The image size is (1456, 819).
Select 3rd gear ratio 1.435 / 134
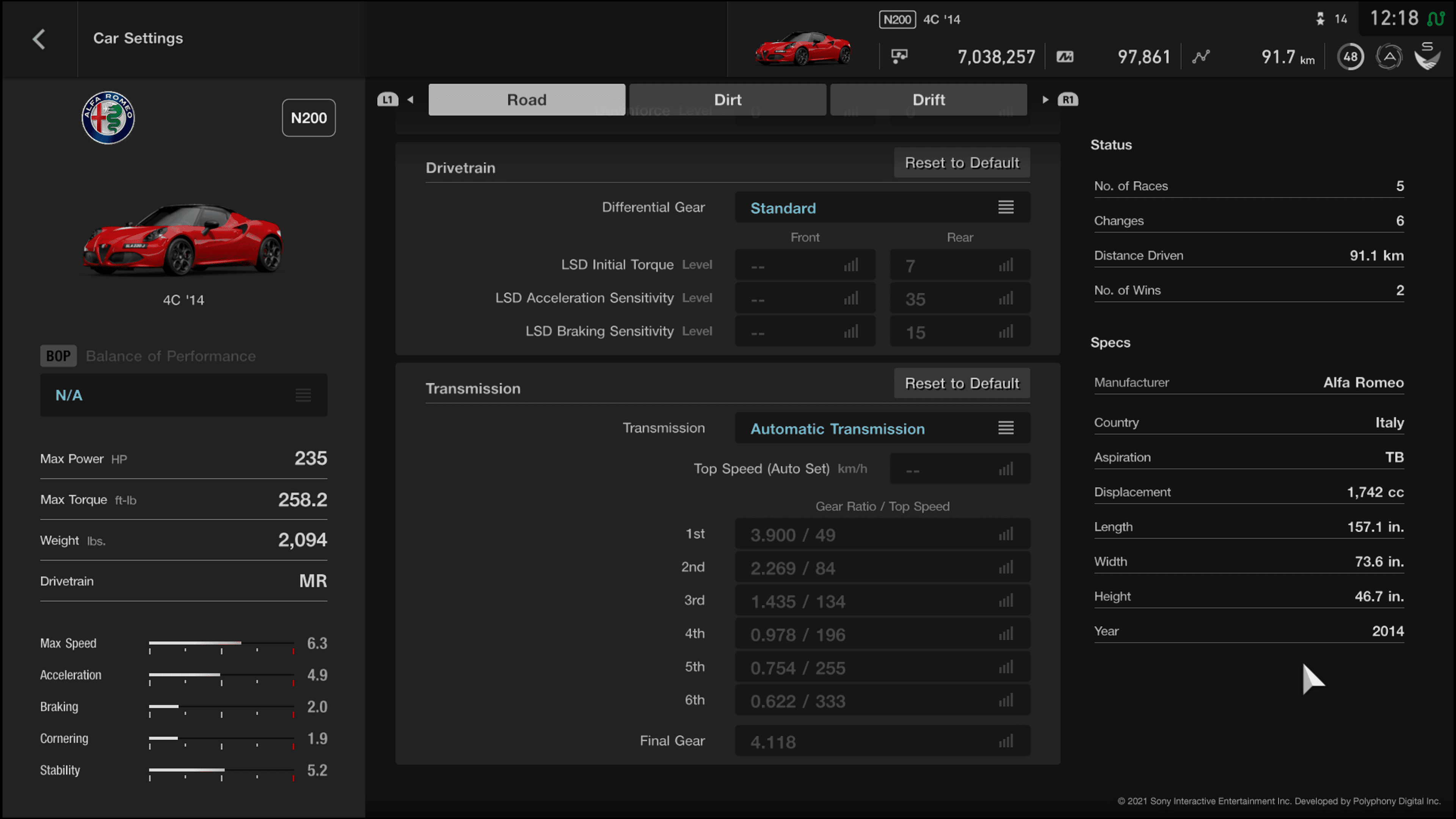[882, 600]
